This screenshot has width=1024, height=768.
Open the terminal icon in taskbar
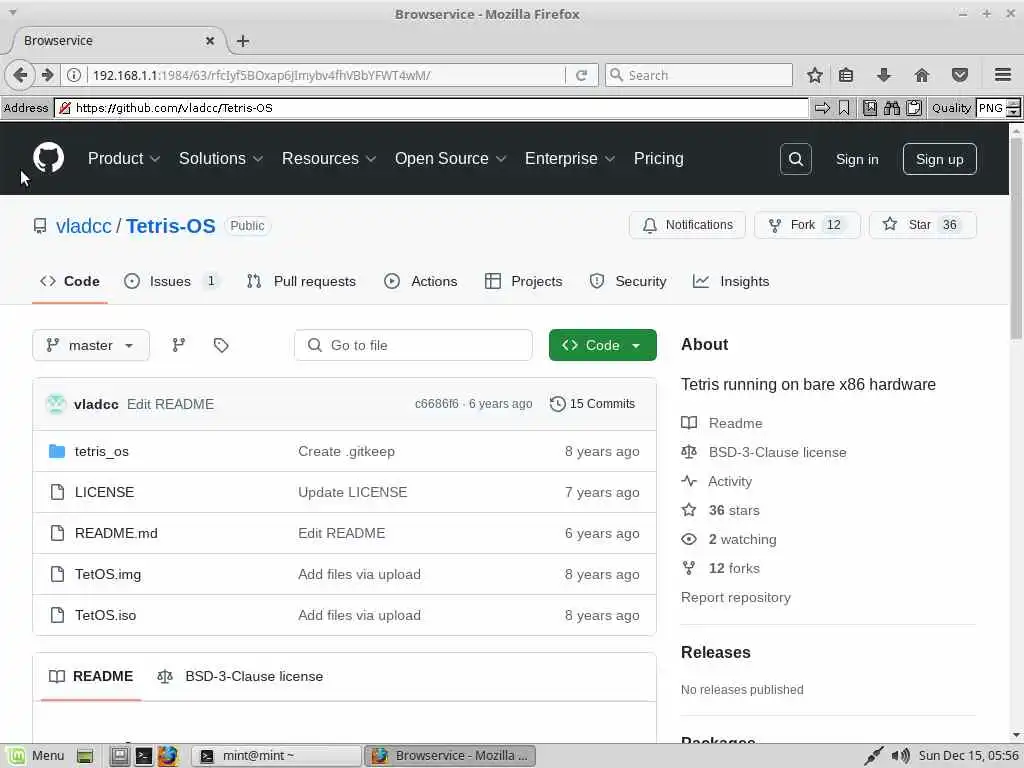(x=143, y=756)
